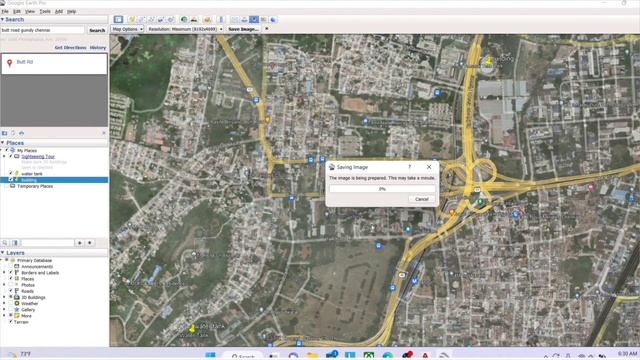Select the Add Placemark pushpin tool
The height and width of the screenshot is (360, 640).
pyautogui.click(x=131, y=19)
